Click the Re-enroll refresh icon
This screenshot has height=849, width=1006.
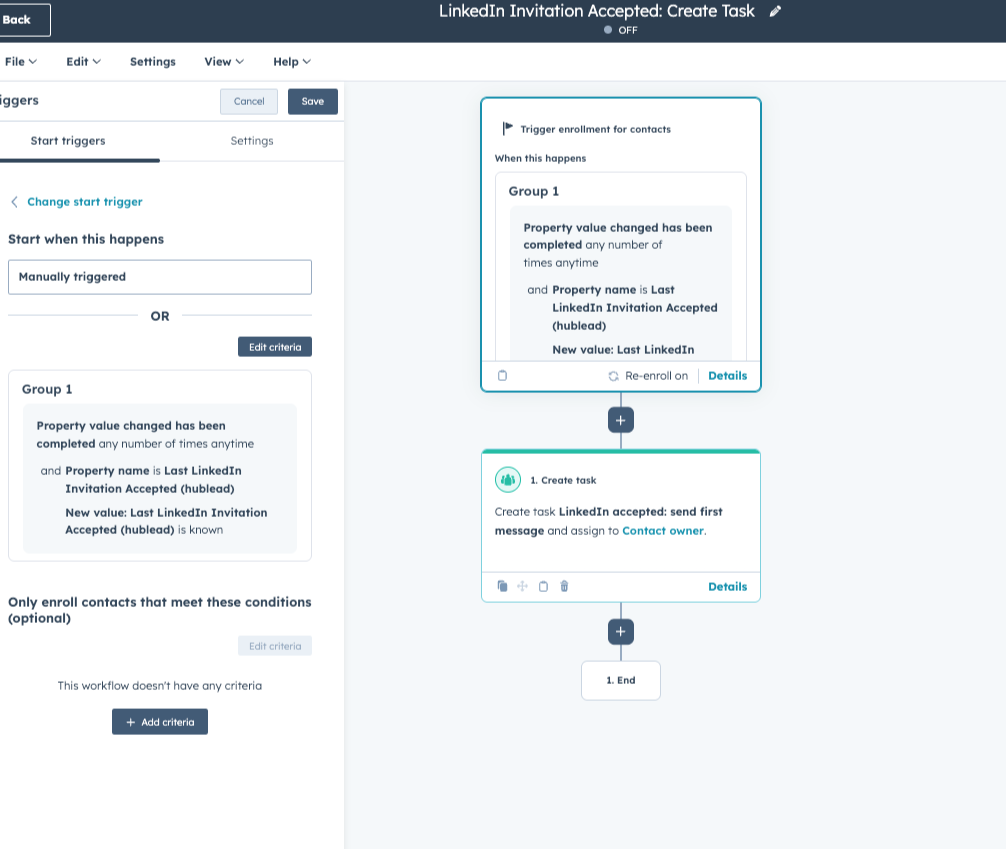pos(613,376)
